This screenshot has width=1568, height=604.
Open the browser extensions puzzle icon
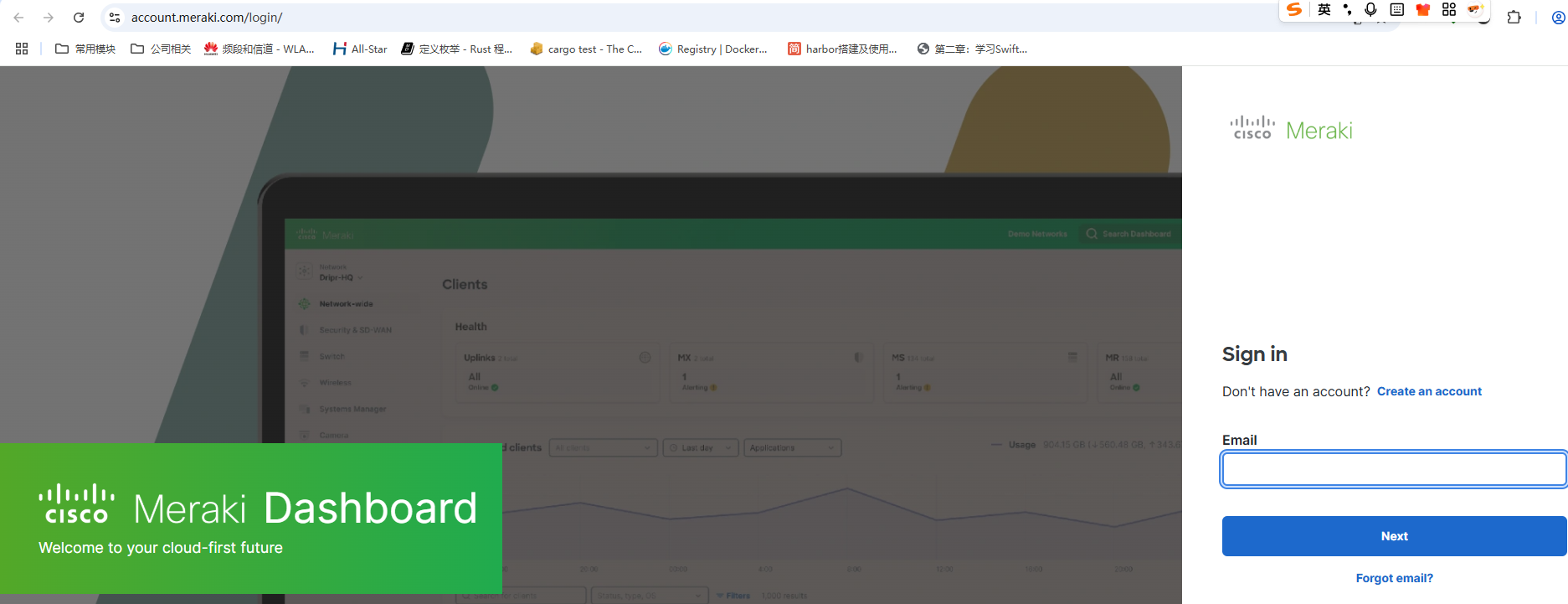coord(1514,18)
